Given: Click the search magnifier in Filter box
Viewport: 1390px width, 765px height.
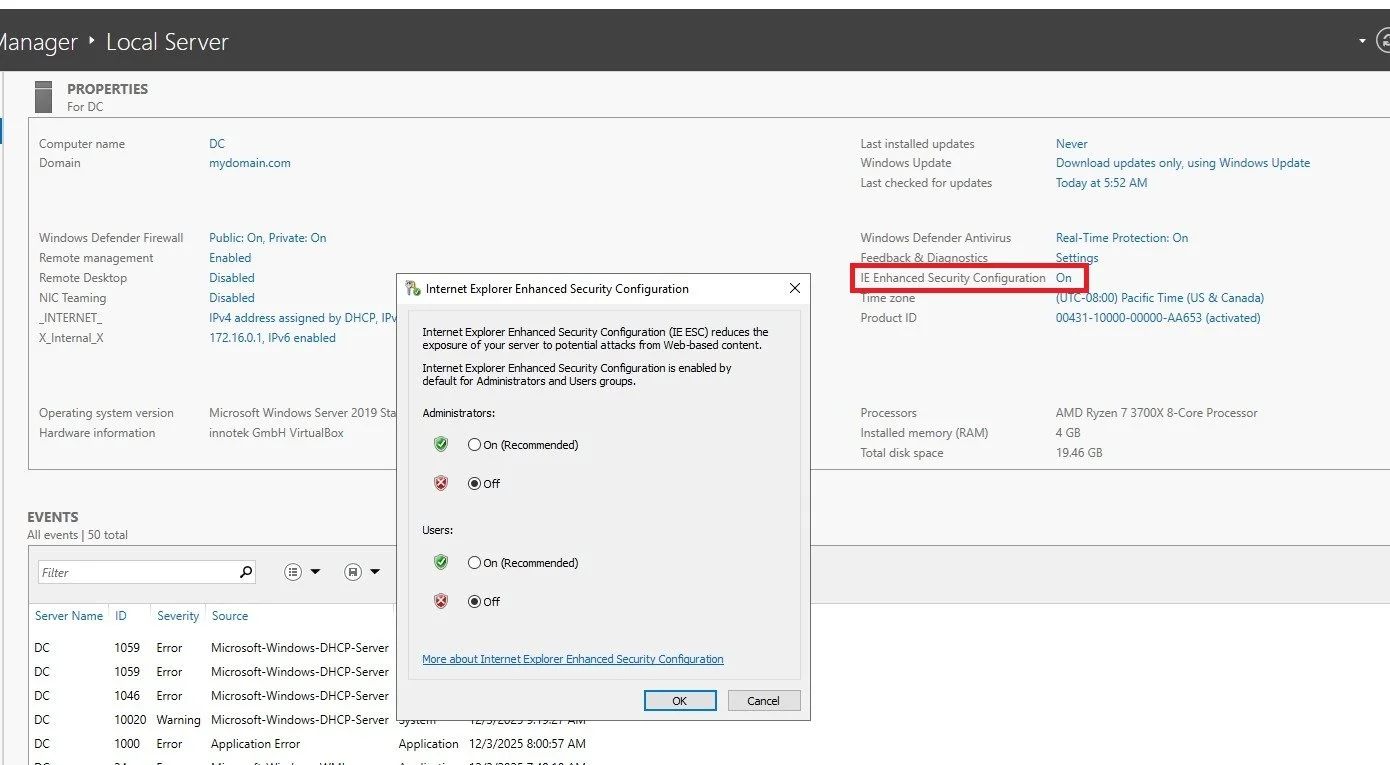Looking at the screenshot, I should point(246,572).
